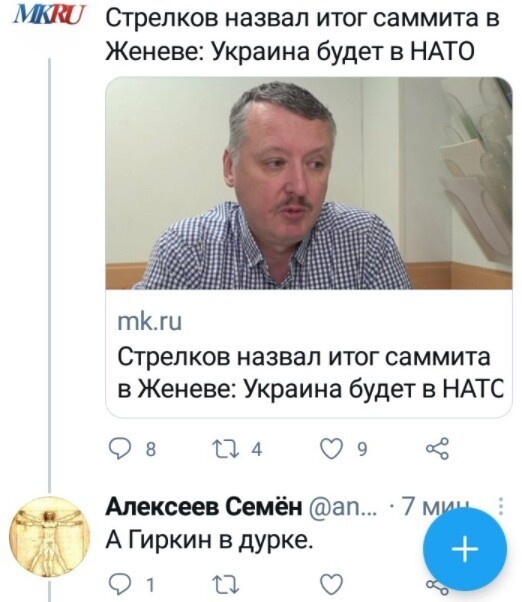Open more options for Алексеев Семён's reply
The width and height of the screenshot is (522, 602).
tap(501, 506)
